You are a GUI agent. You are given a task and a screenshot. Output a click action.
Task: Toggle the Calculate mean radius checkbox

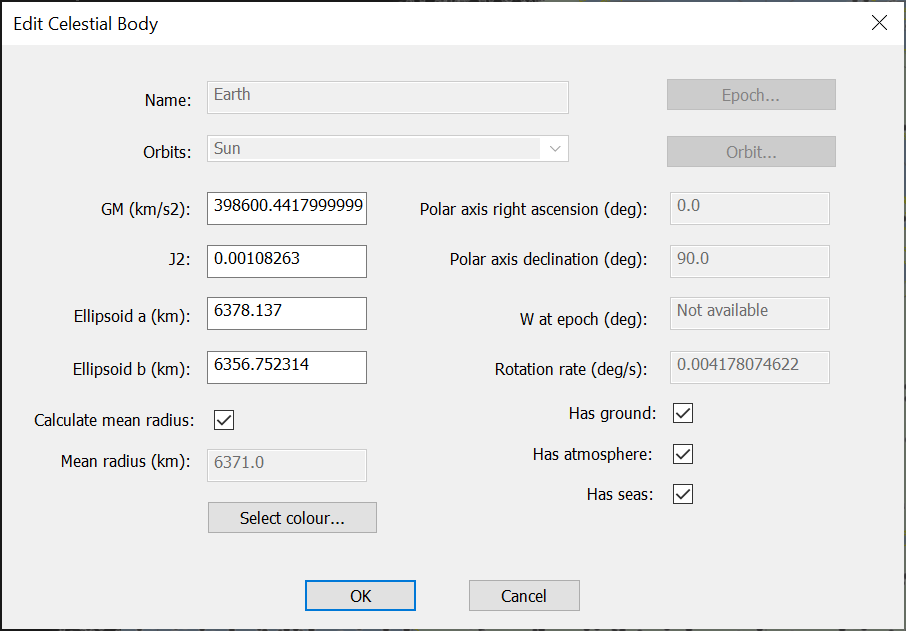(x=224, y=420)
